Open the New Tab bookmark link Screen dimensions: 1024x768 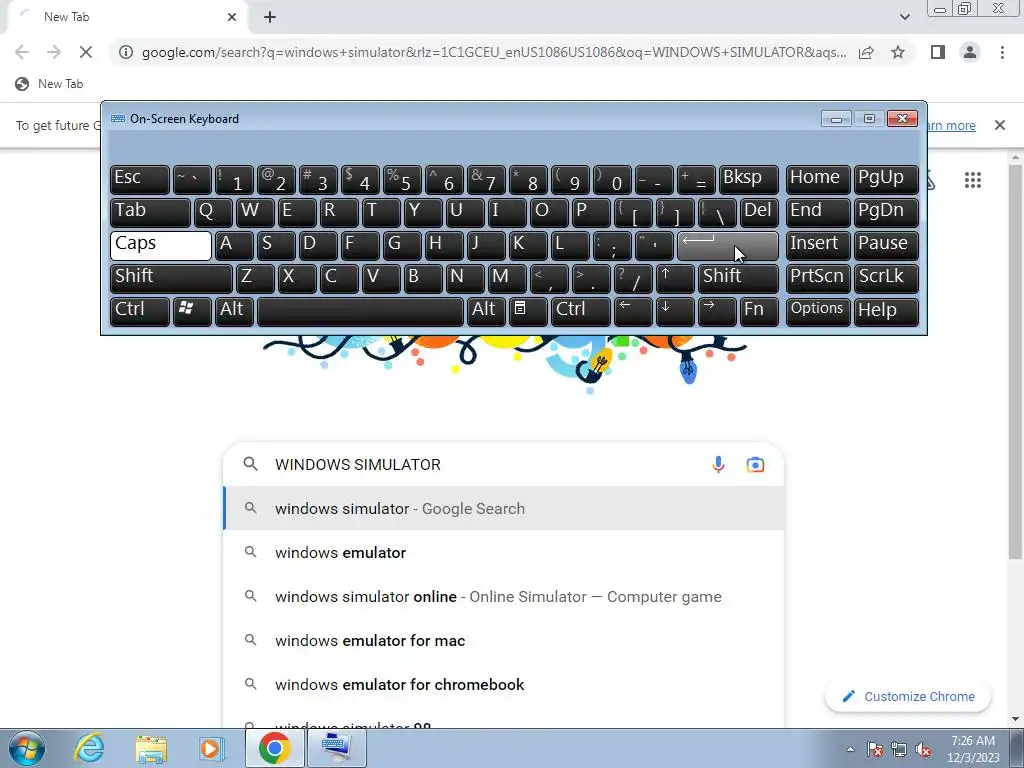[x=50, y=84]
